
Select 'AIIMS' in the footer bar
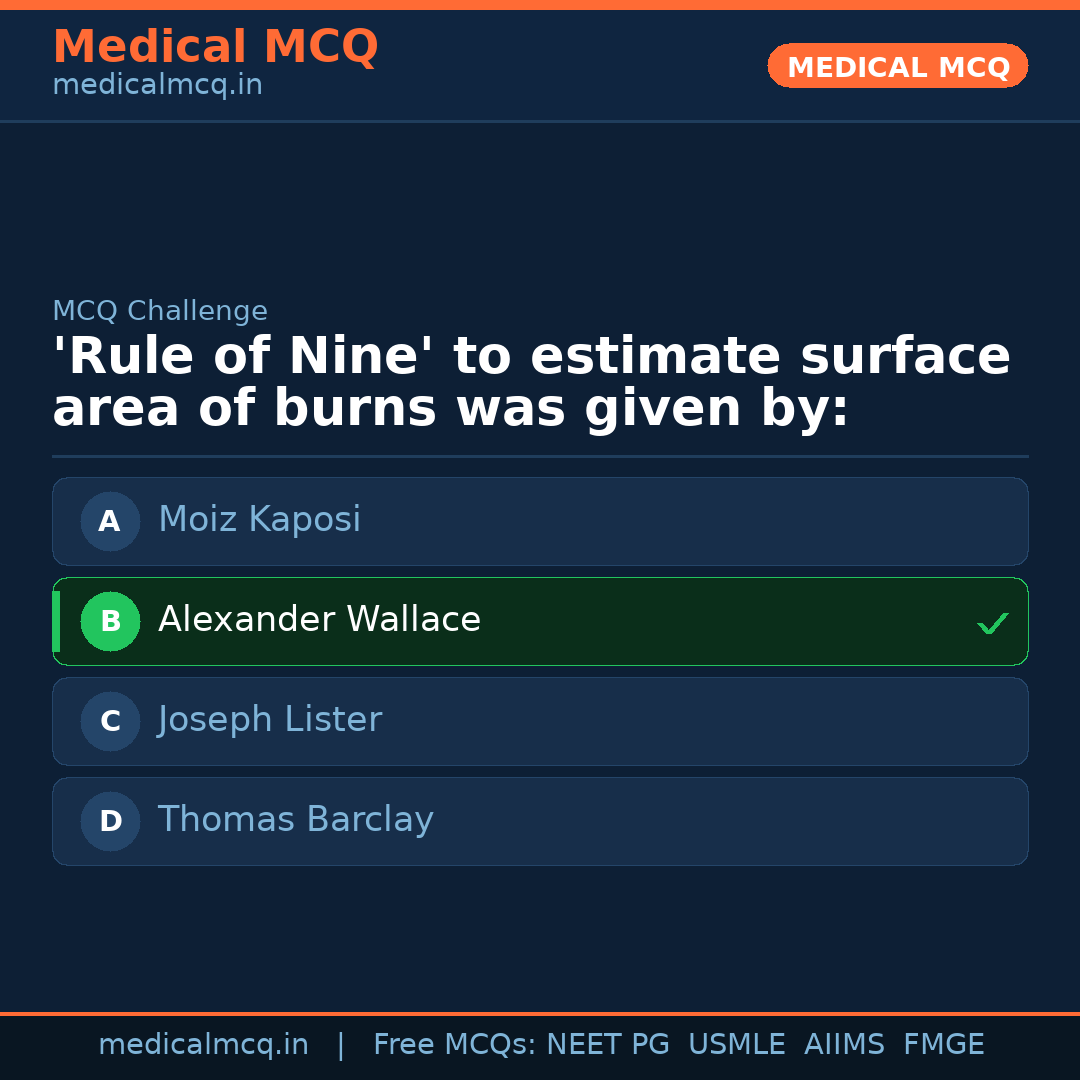coord(844,1045)
